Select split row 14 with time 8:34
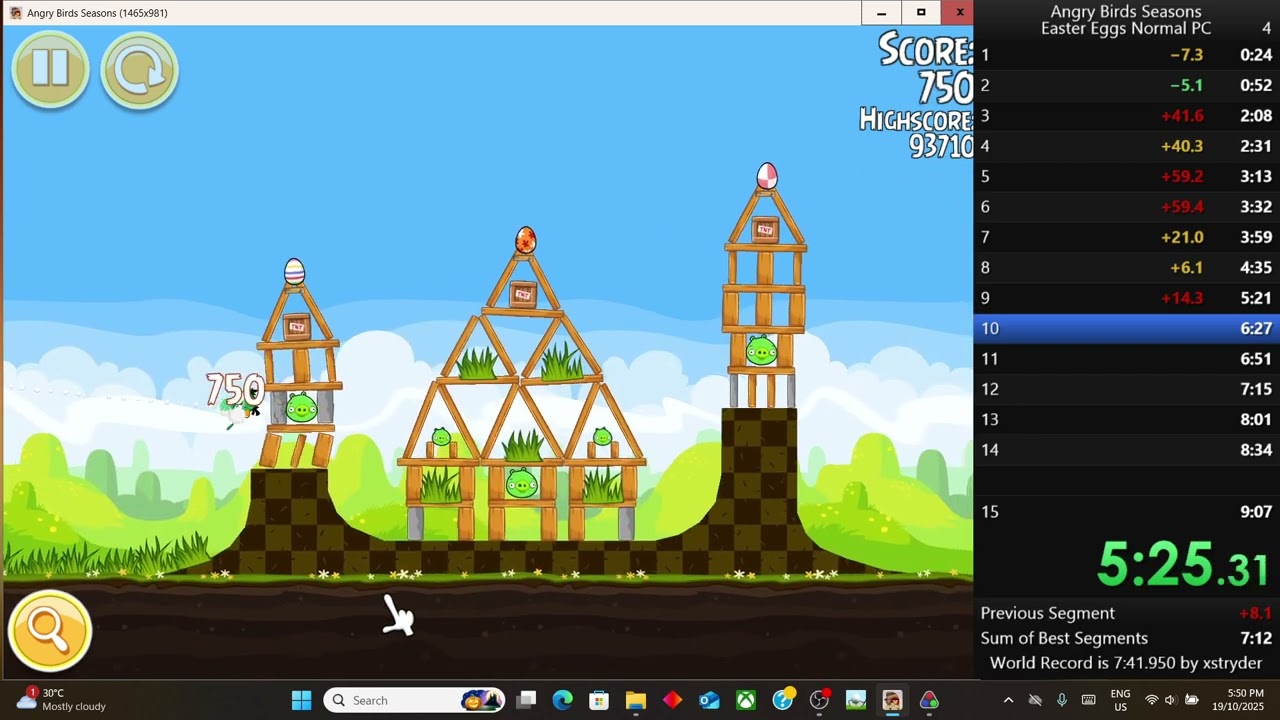 (1126, 450)
